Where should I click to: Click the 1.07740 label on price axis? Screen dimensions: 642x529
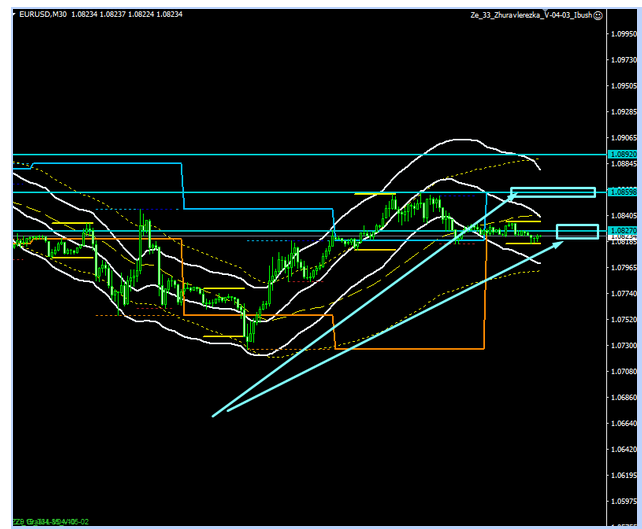[622, 293]
